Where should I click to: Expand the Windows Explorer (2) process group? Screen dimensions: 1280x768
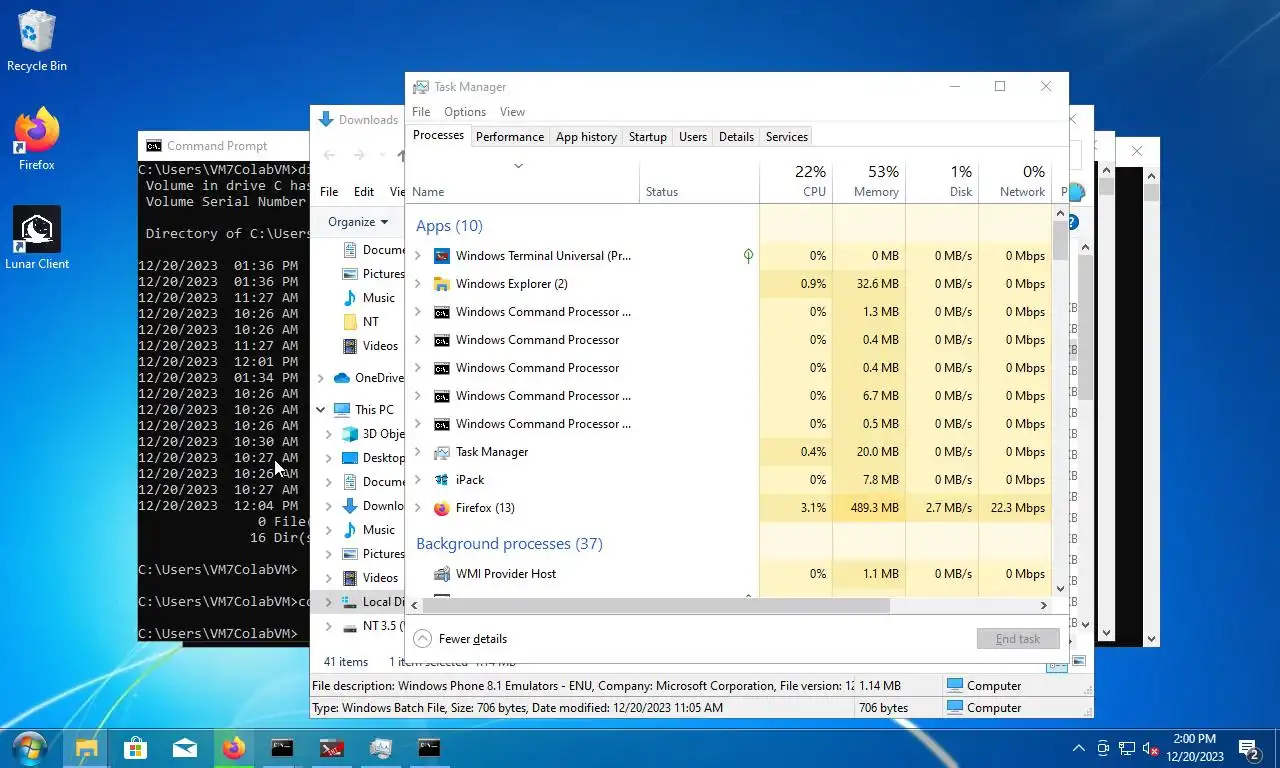[x=418, y=284]
